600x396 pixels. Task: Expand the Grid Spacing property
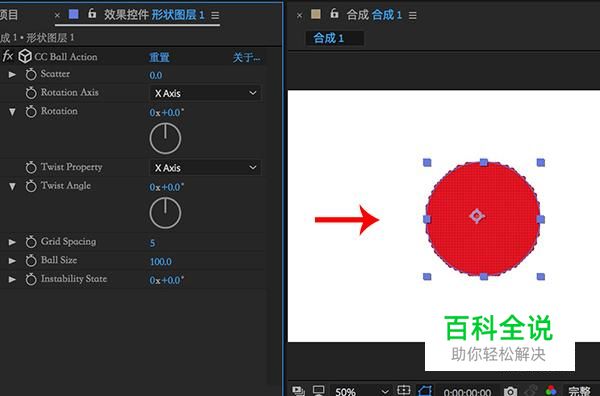point(12,242)
